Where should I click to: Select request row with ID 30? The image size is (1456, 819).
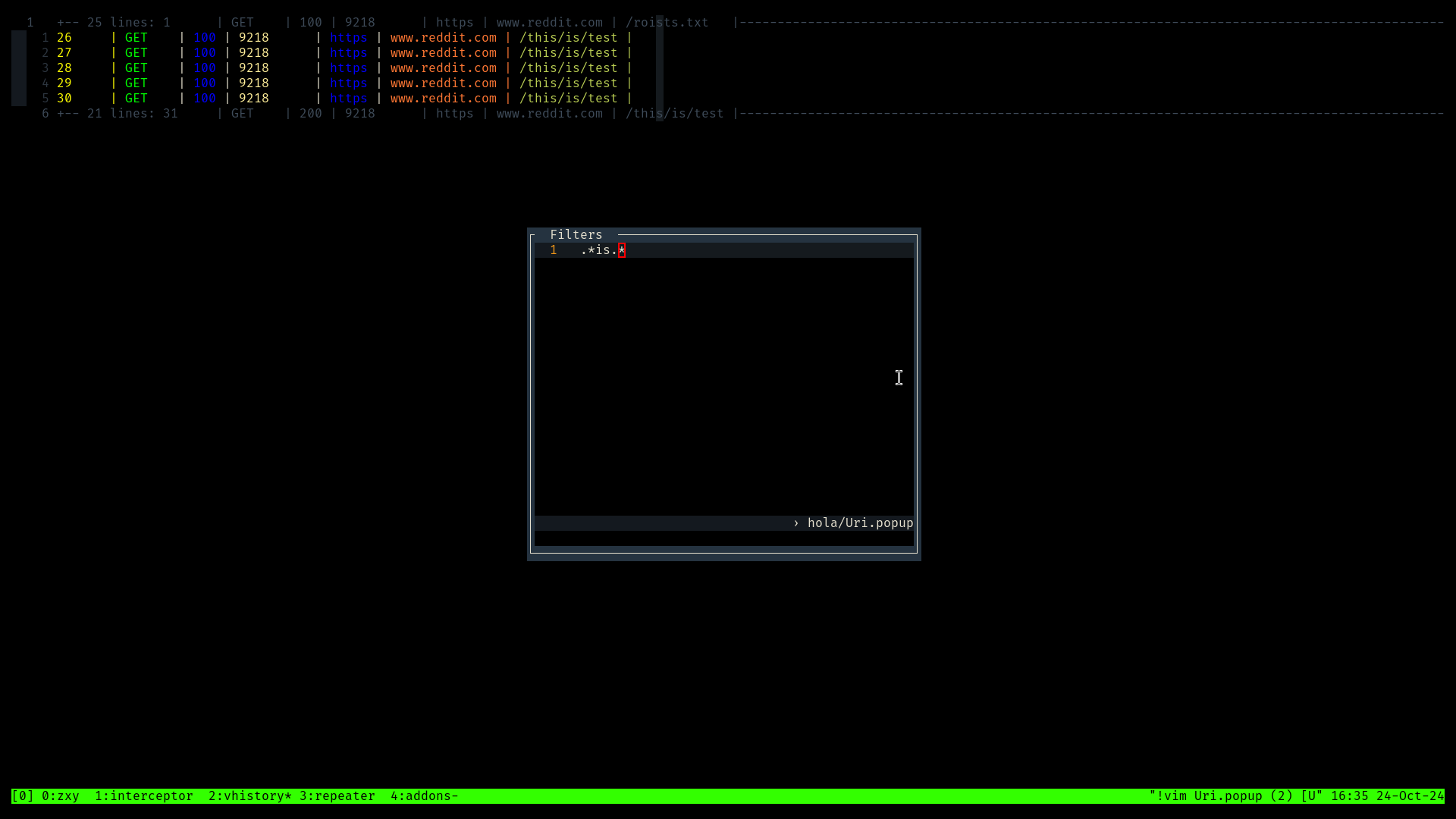[x=64, y=99]
